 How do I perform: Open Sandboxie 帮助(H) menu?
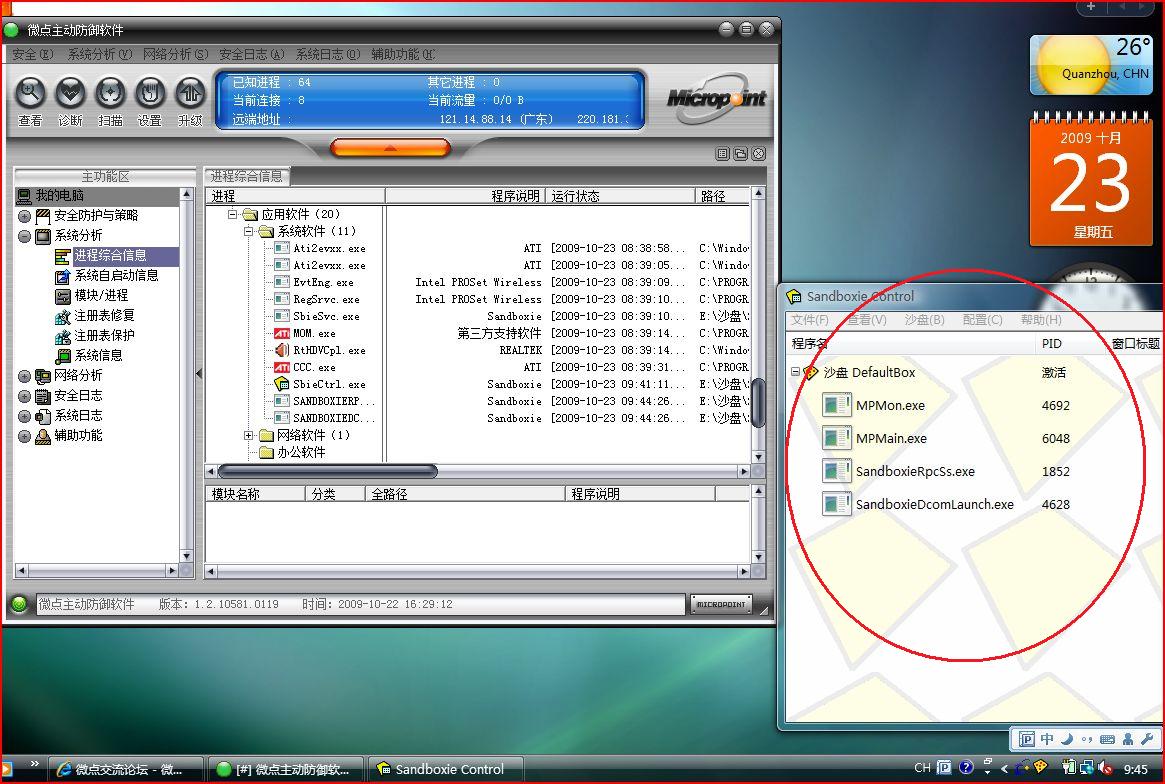[1041, 320]
